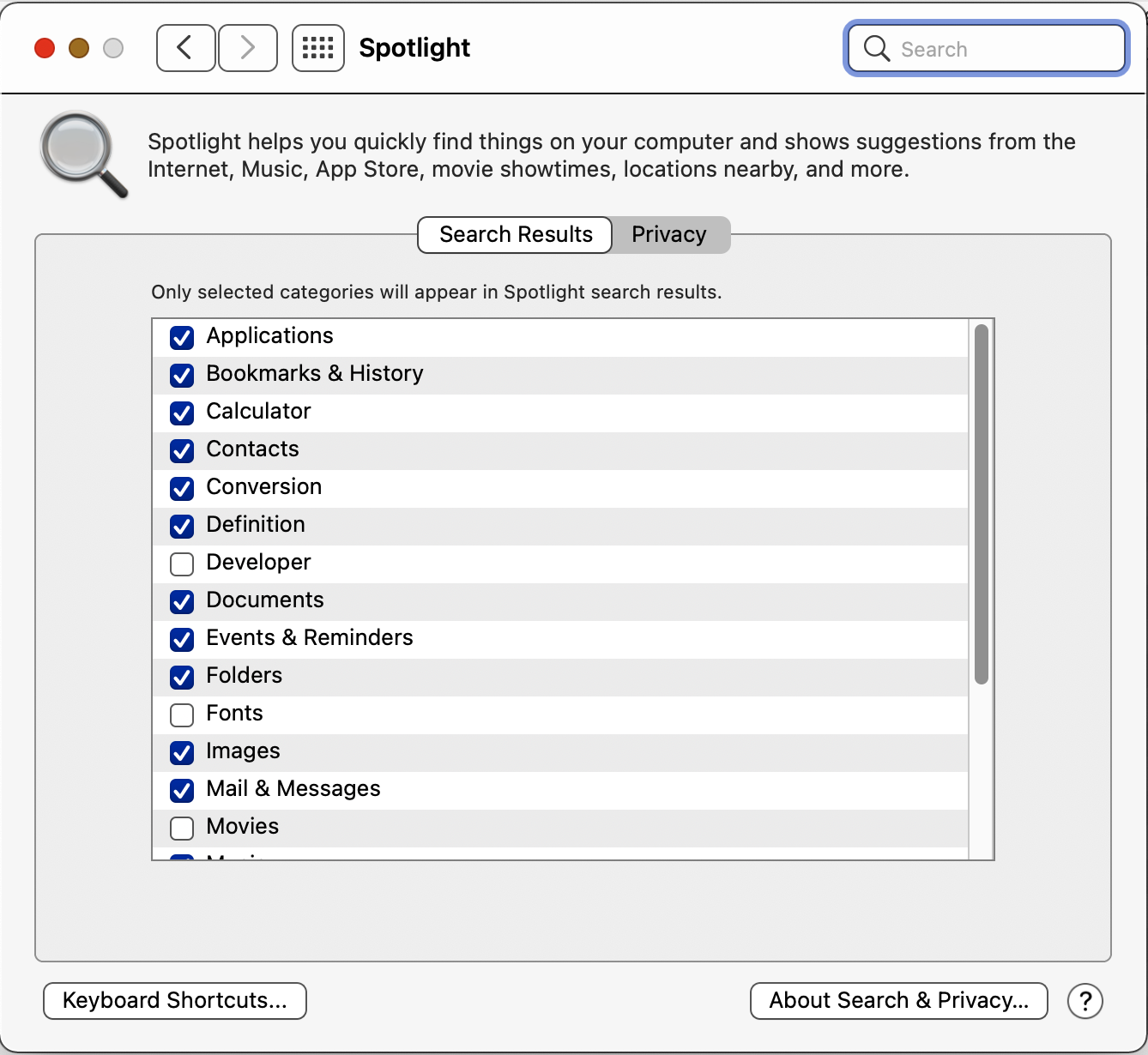This screenshot has height=1055, width=1148.
Task: Check the Movies category box
Action: [x=182, y=828]
